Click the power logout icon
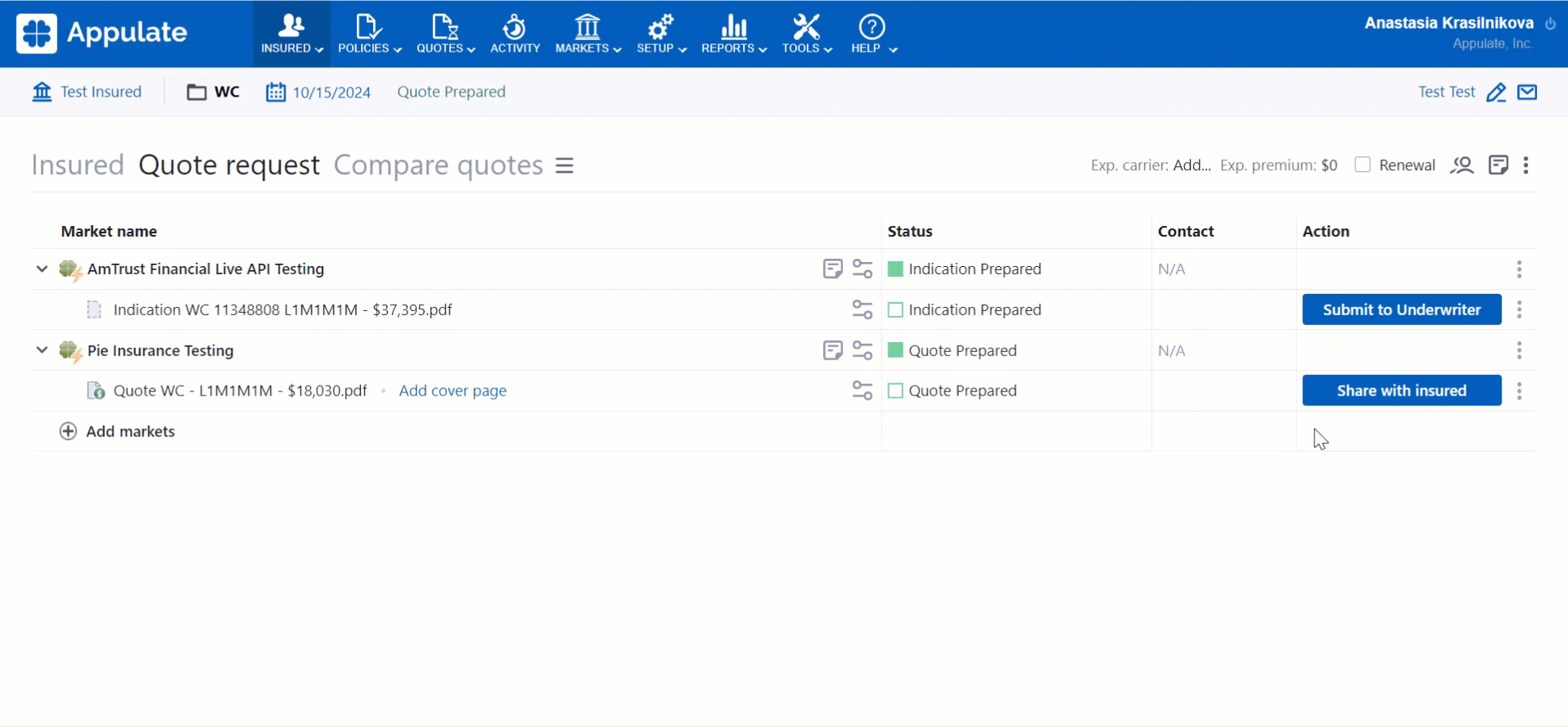The height and width of the screenshot is (727, 1568). point(1550,24)
